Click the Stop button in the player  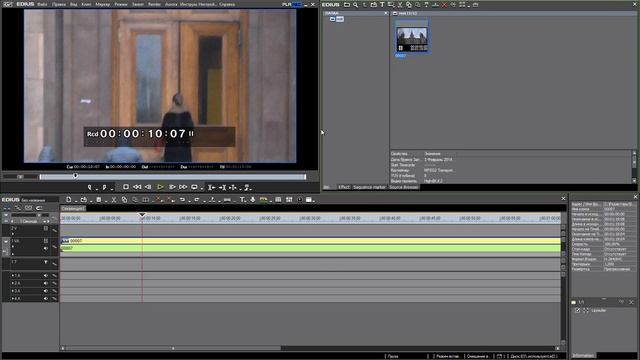pos(126,187)
